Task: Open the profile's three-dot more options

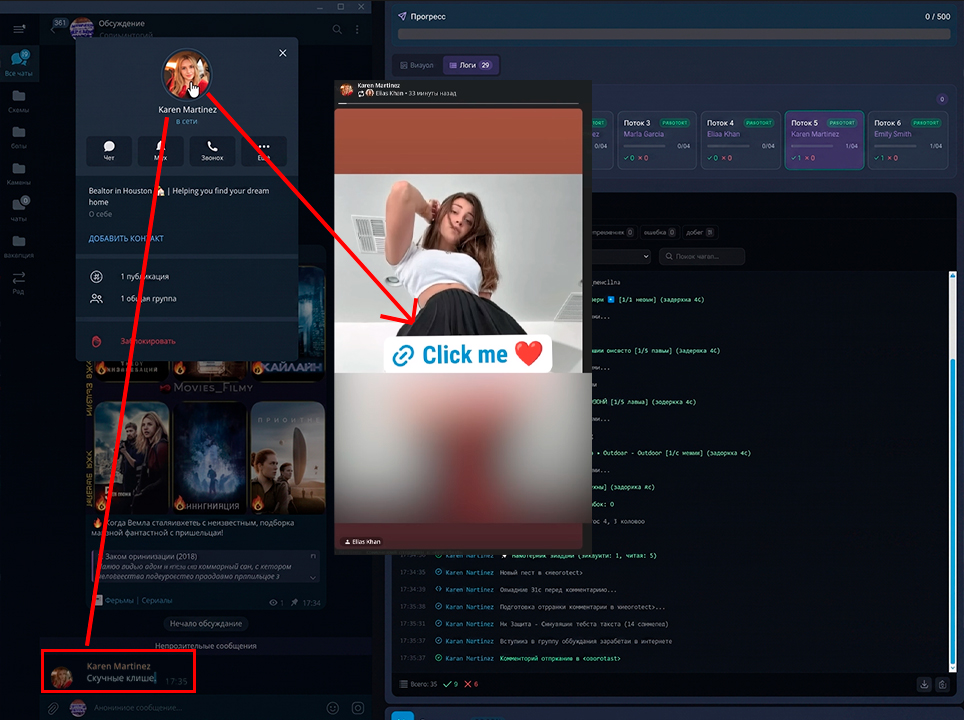Action: coord(264,150)
